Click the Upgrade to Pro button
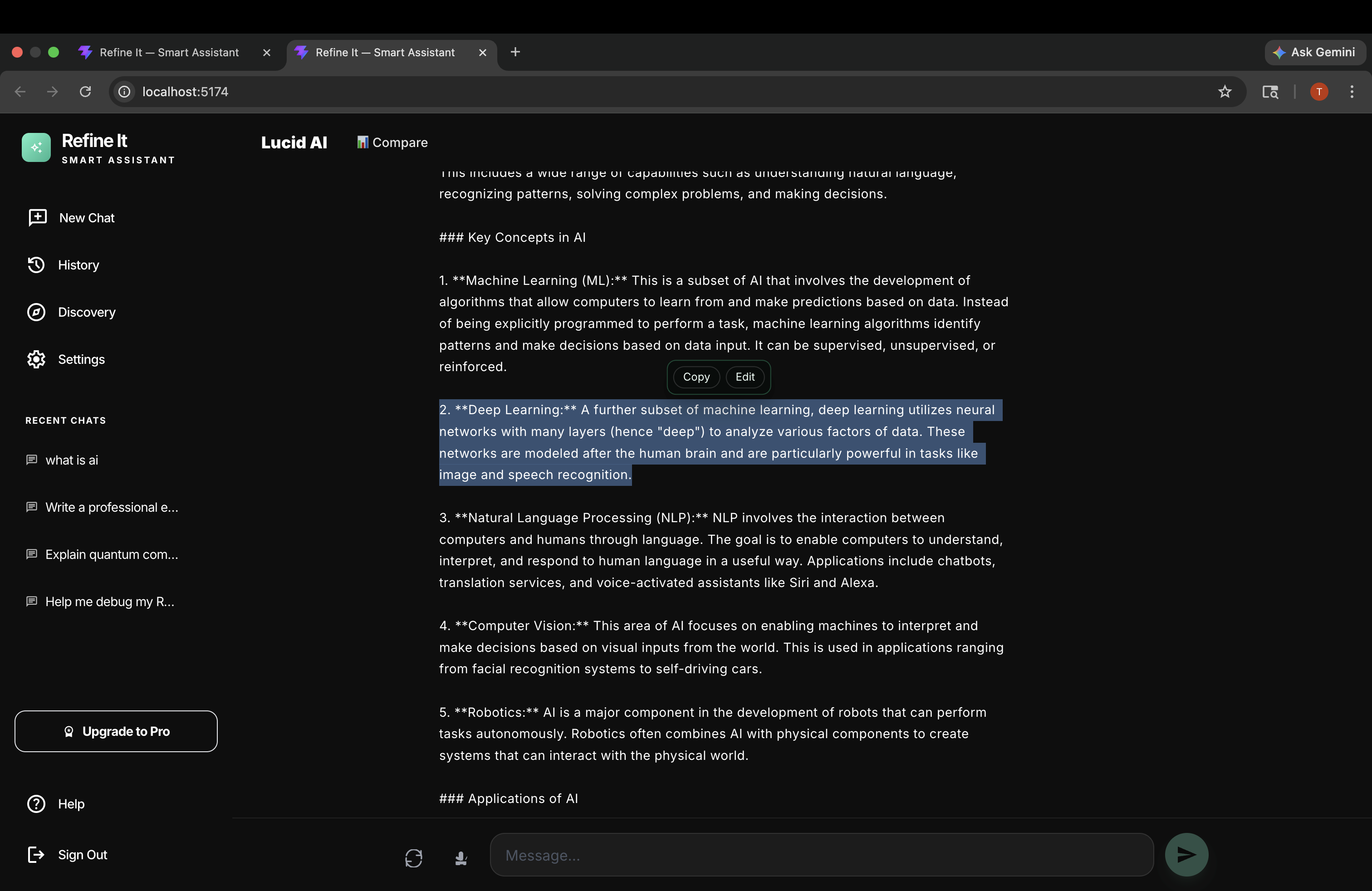The image size is (1372, 891). pos(116,731)
